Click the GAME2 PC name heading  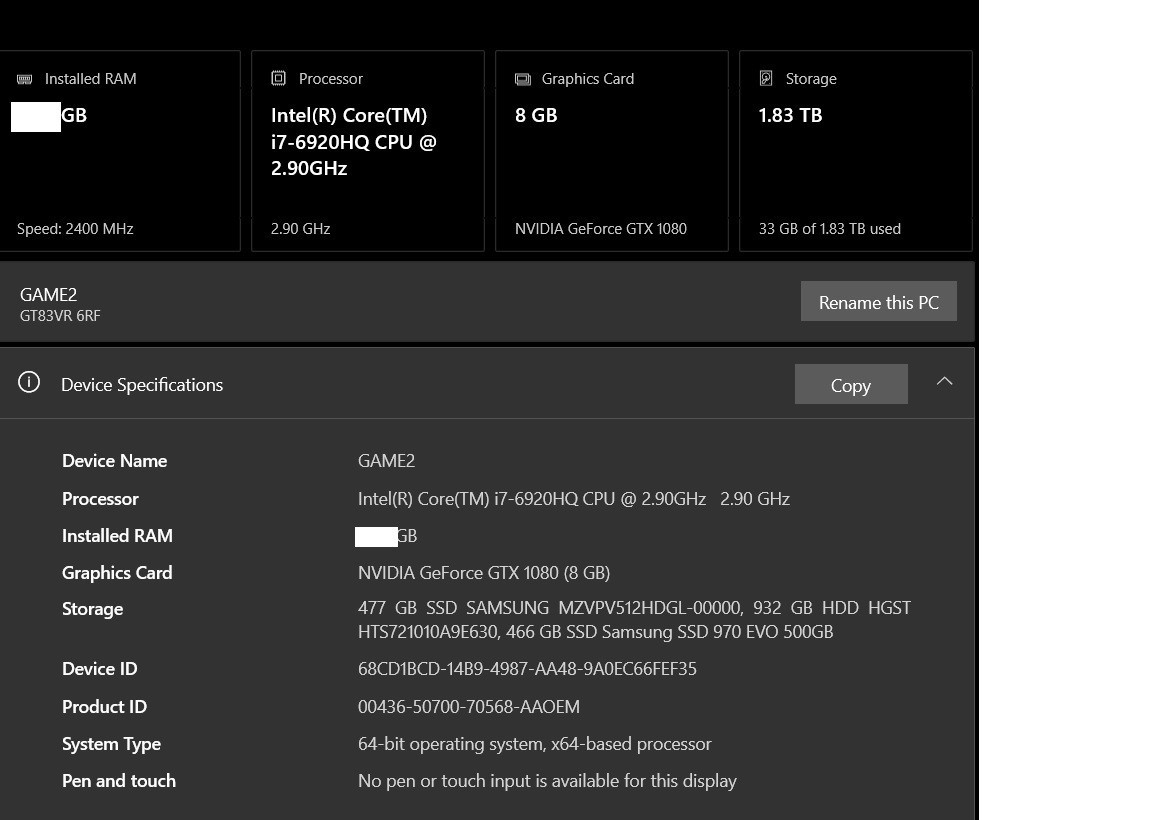click(x=48, y=295)
